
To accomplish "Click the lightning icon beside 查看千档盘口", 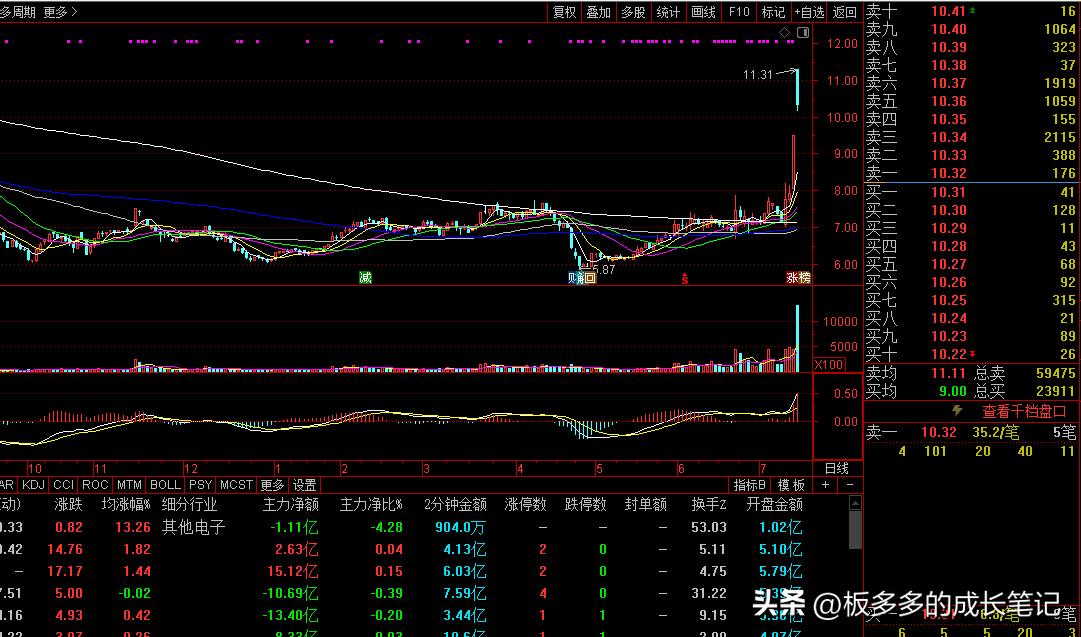I will click(x=957, y=411).
